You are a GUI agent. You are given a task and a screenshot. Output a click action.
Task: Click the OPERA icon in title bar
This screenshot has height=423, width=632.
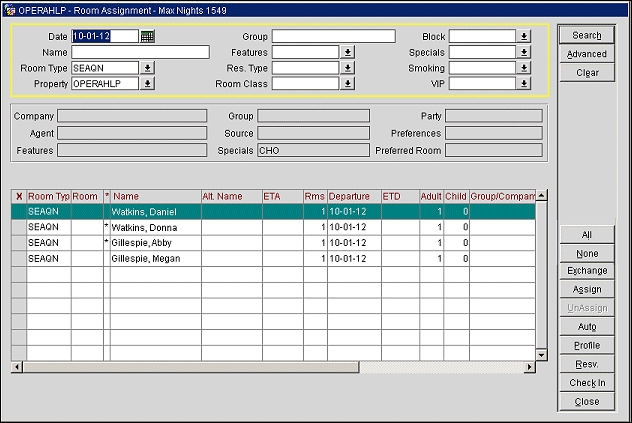(x=9, y=8)
